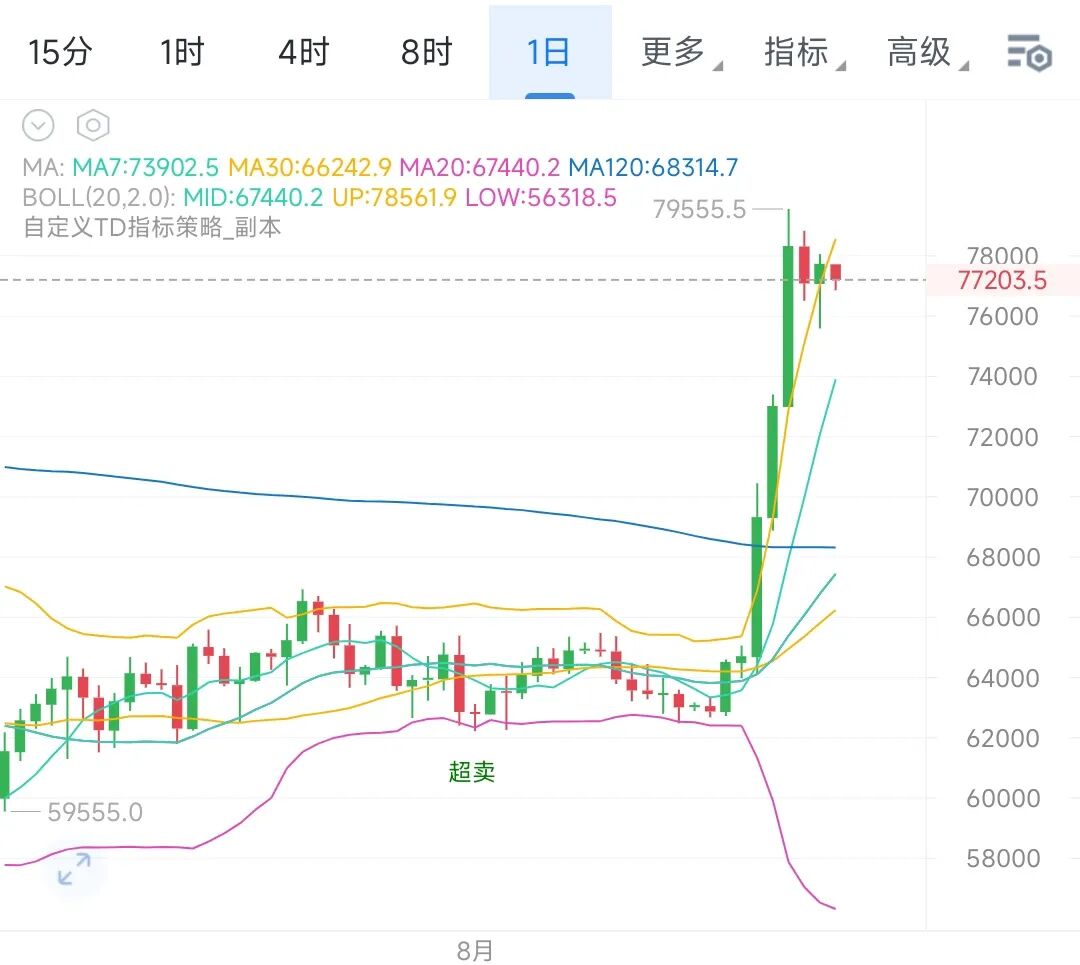The image size is (1080, 965).
Task: Expand the 高级 advanced dropdown
Action: (927, 52)
